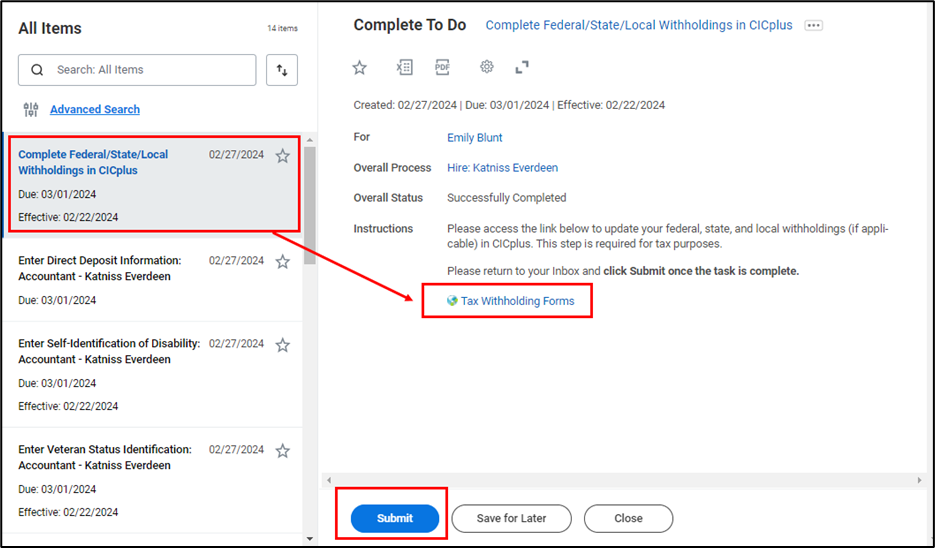Open related actions ellipsis next to title
The width and height of the screenshot is (935, 548).
click(813, 26)
